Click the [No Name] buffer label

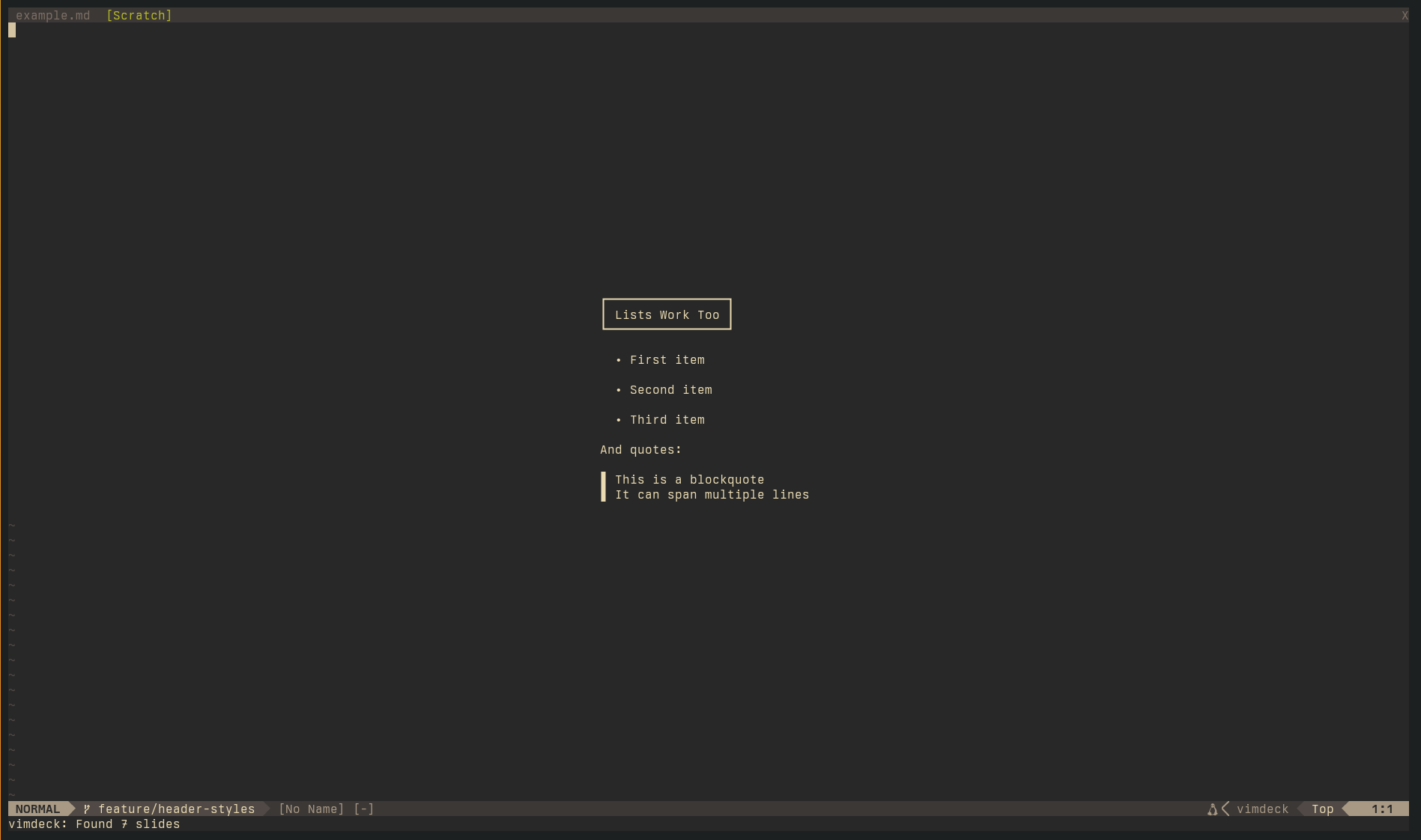click(311, 809)
